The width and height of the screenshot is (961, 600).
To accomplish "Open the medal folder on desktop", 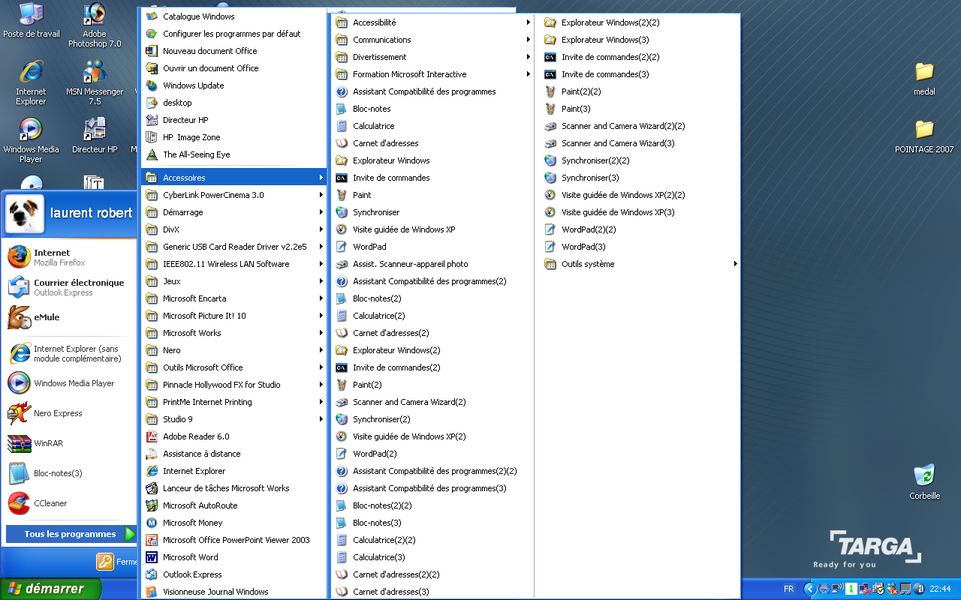I will click(x=924, y=78).
